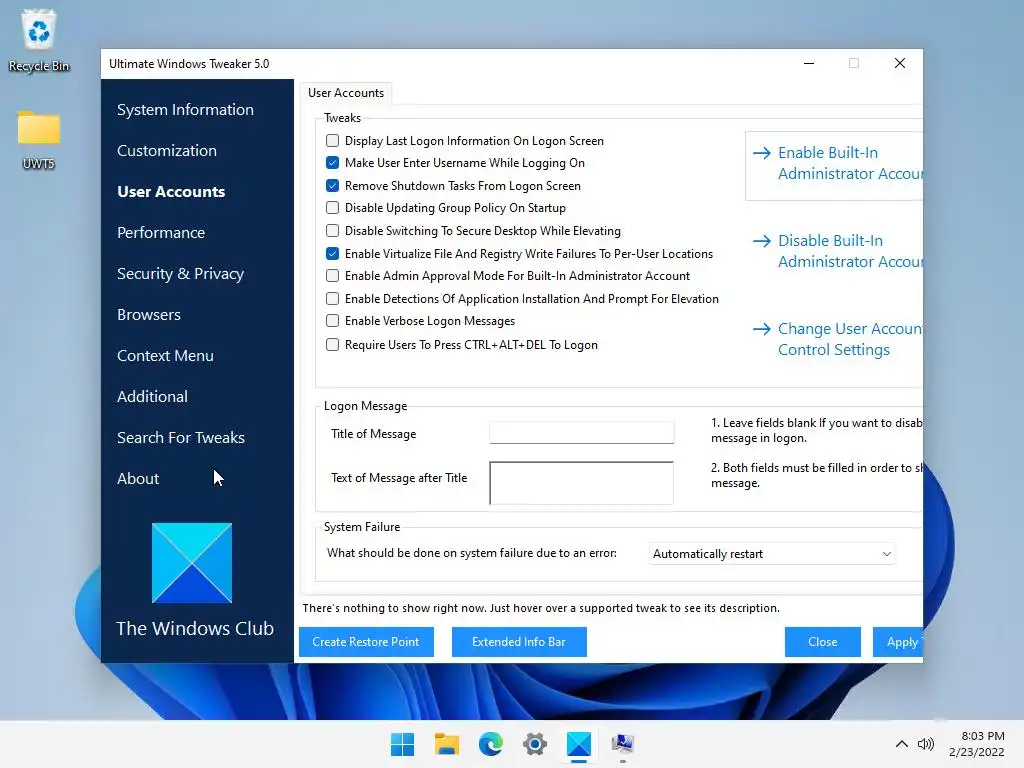Focus the Text of Message after Title box
Image resolution: width=1024 pixels, height=768 pixels.
[x=582, y=483]
